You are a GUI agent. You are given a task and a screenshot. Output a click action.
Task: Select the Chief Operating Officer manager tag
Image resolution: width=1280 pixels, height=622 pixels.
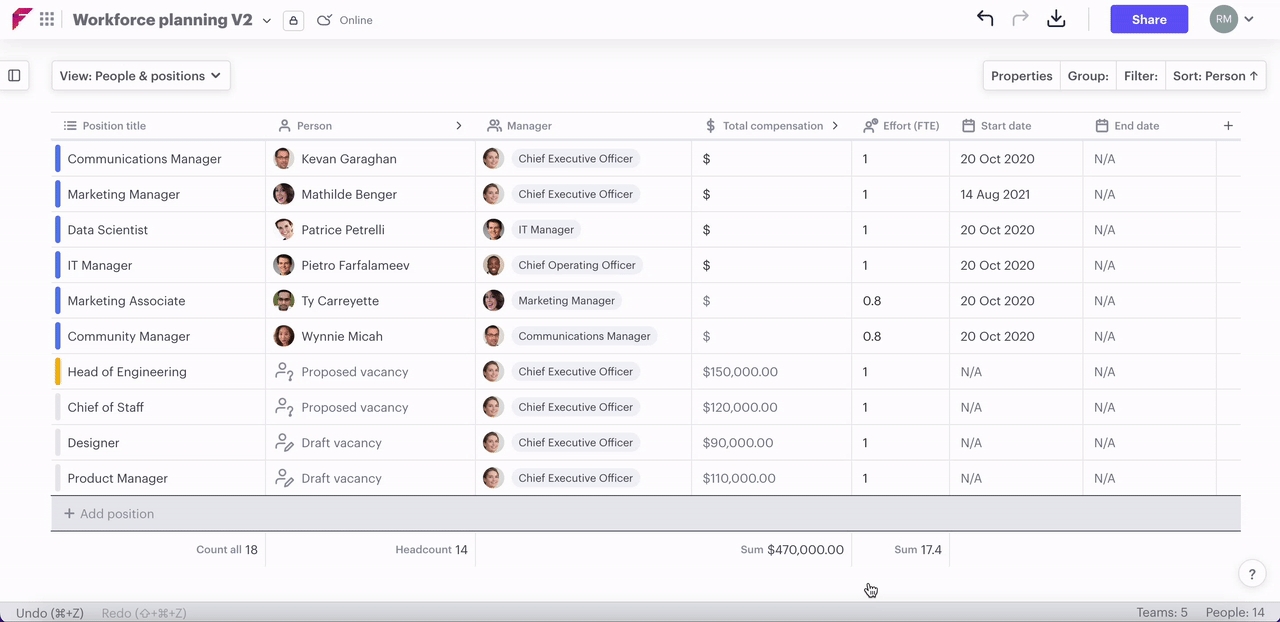coord(576,265)
